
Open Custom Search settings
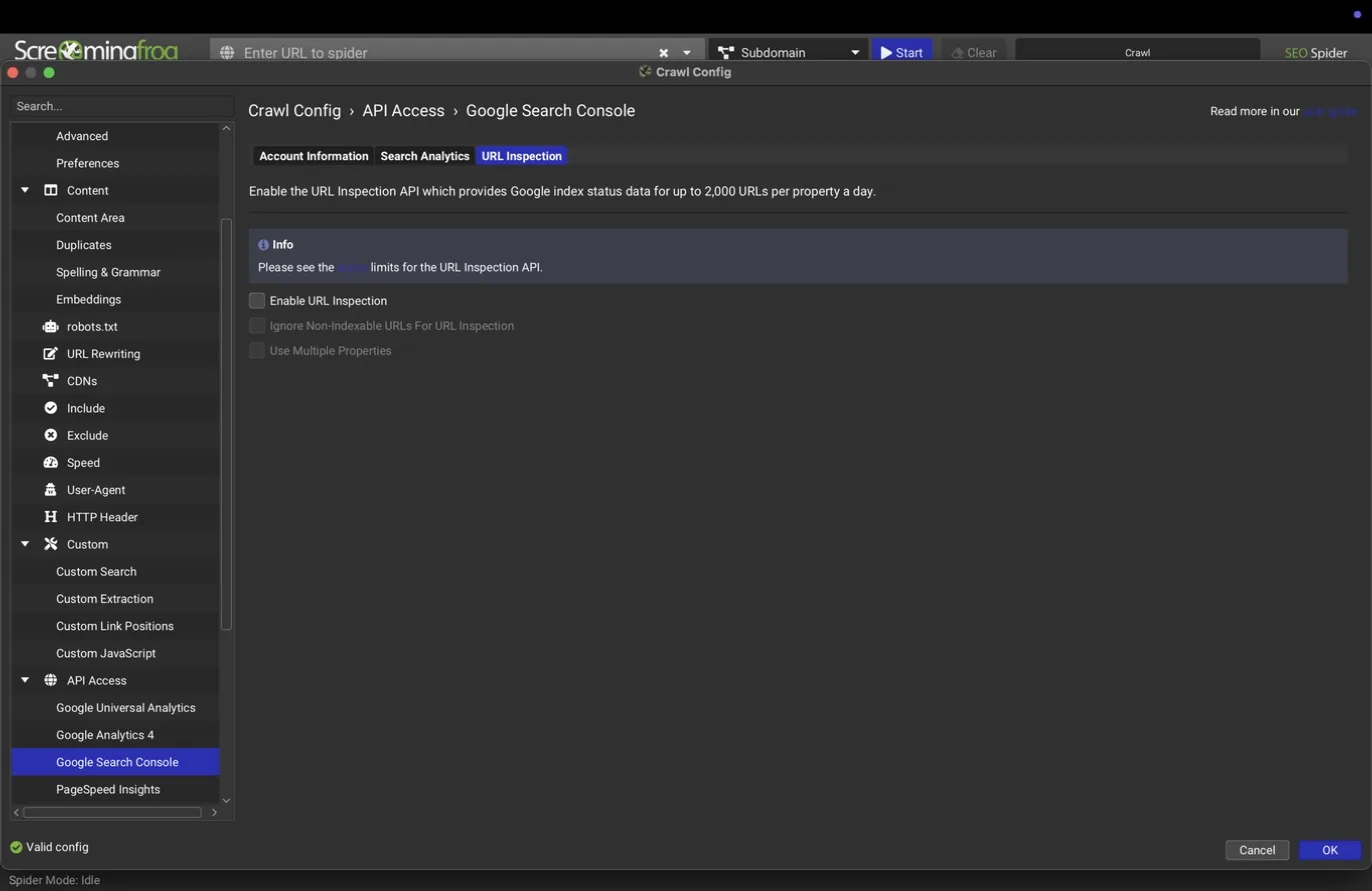click(96, 571)
